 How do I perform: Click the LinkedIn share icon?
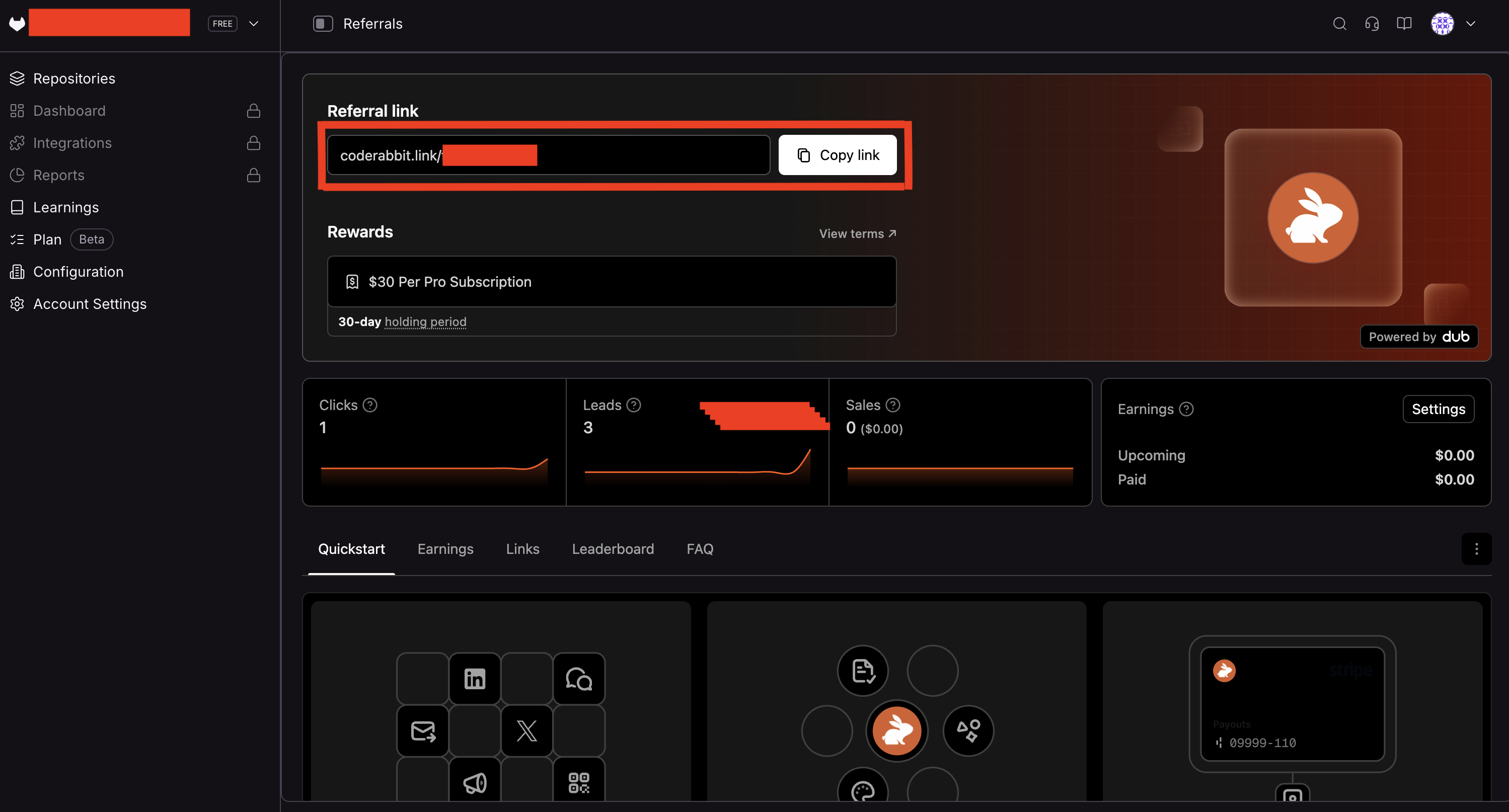coord(475,679)
